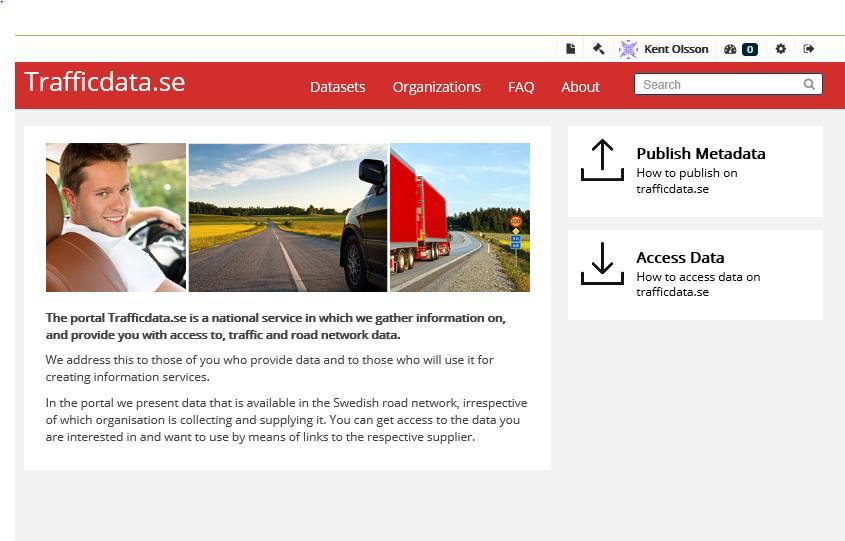Click the document page icon in top bar
Image resolution: width=845 pixels, height=541 pixels.
571,49
